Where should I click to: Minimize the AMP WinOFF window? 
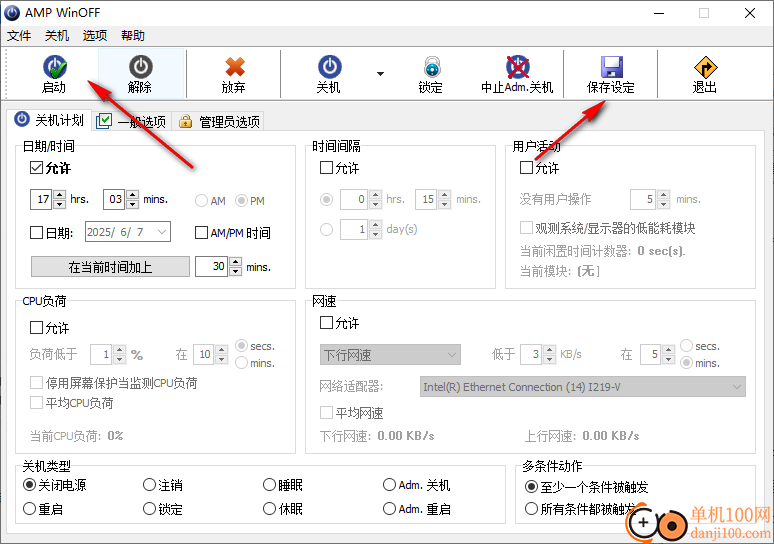tap(659, 13)
